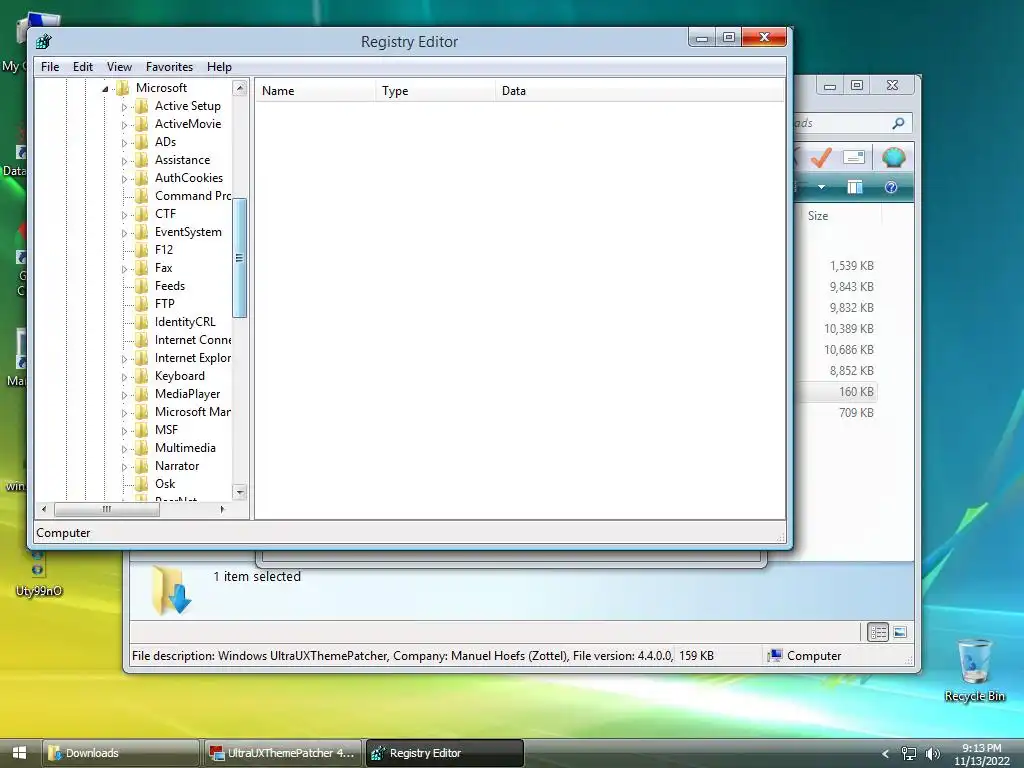Click the Type column header
Screen dimensions: 1024x768
[x=436, y=91]
